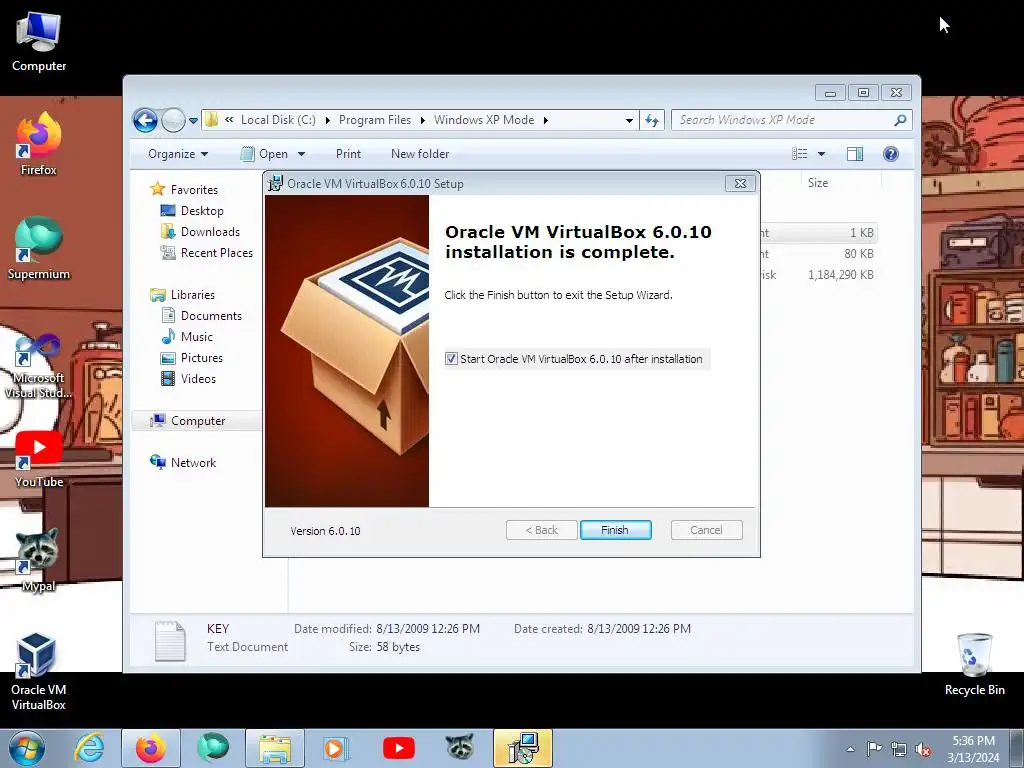This screenshot has height=768, width=1024.
Task: Launch Firefox from the desktop shortcut
Action: (39, 144)
